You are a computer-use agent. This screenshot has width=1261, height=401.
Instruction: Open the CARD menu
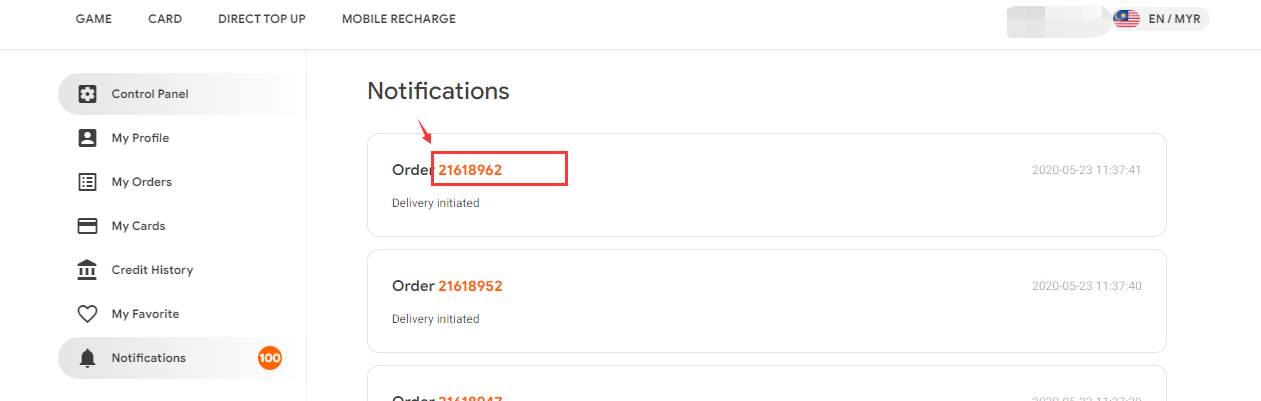click(165, 19)
